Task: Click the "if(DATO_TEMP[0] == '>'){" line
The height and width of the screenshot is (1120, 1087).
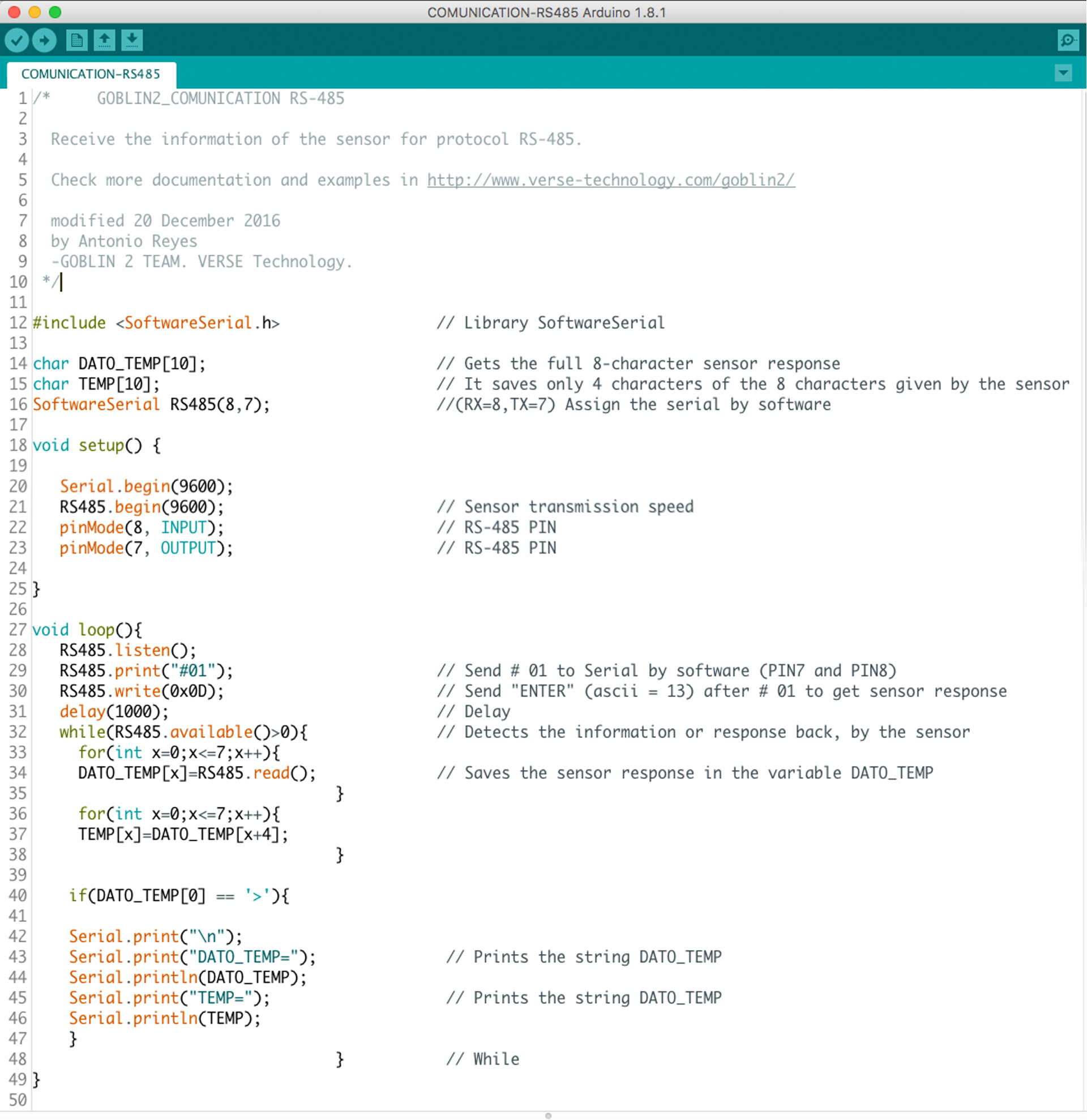Action: click(x=179, y=895)
